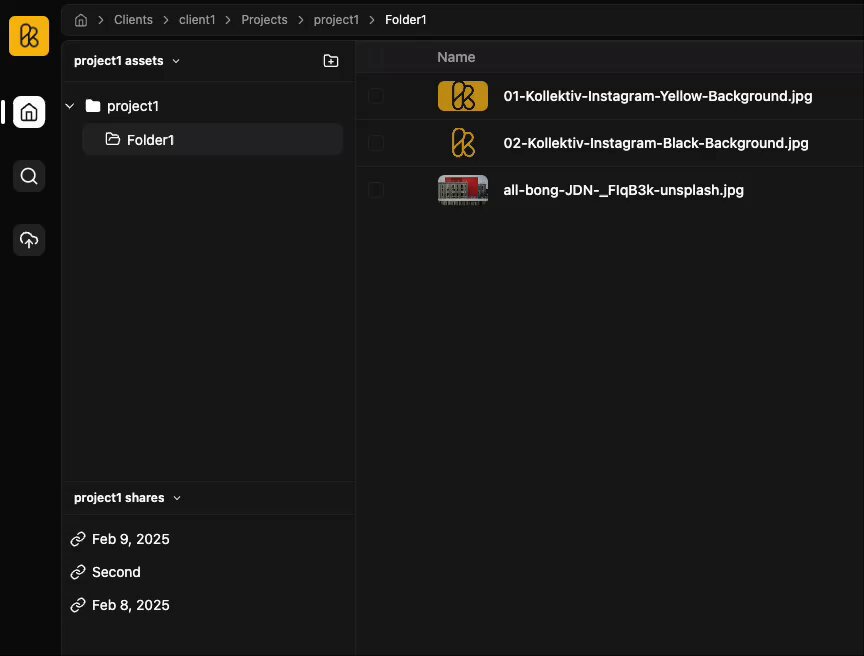Go to Projects in breadcrumb

(x=264, y=20)
